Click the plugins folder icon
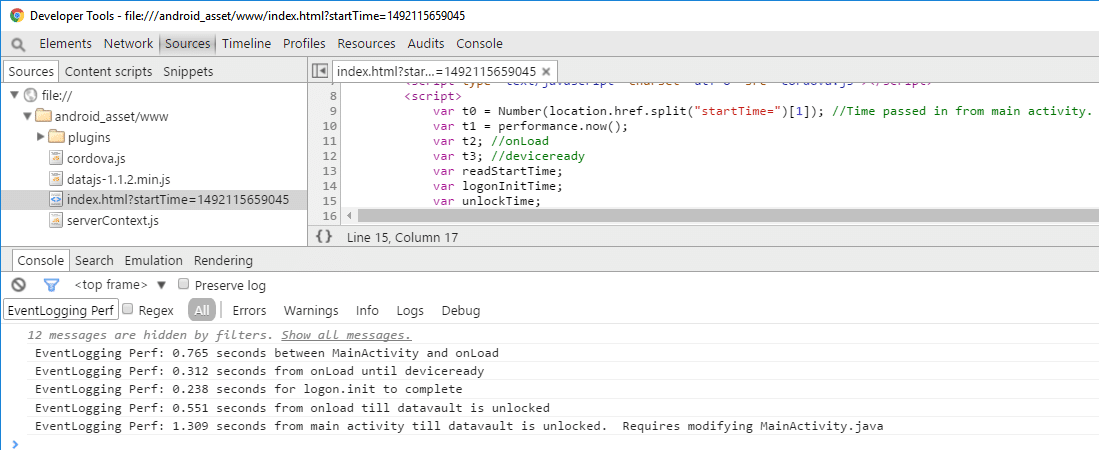 point(56,137)
